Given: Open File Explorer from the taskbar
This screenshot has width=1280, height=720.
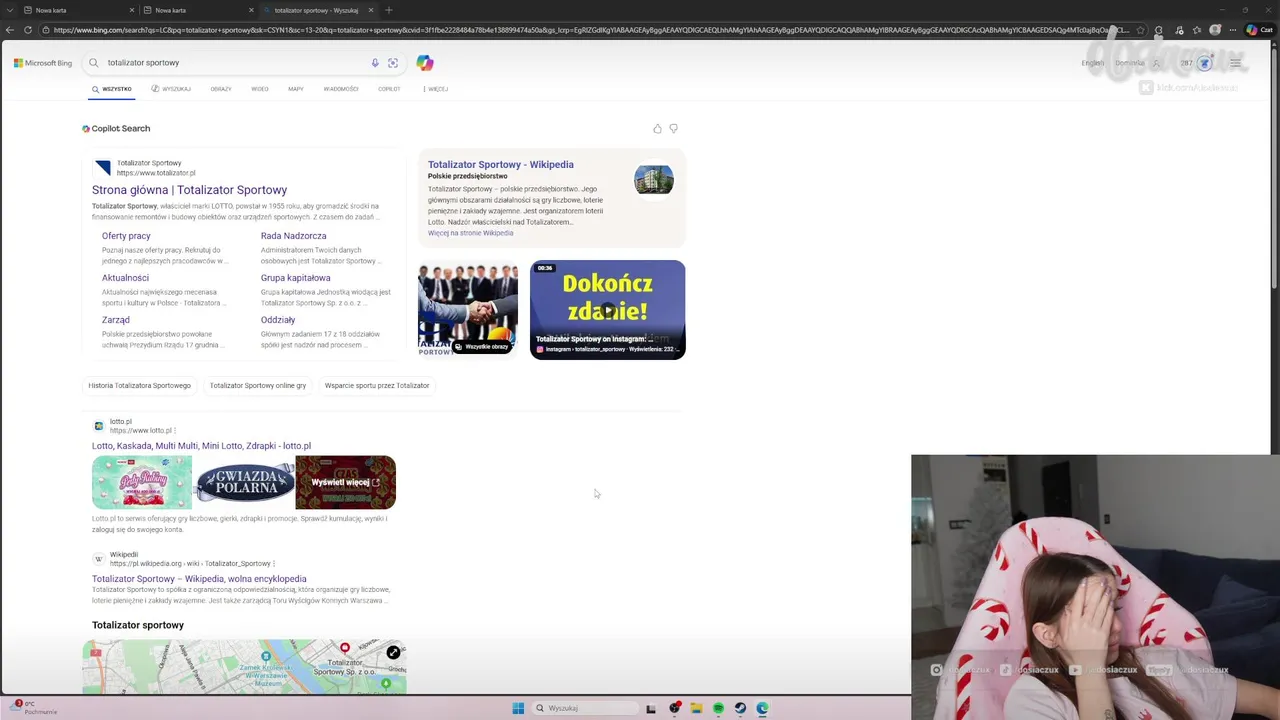Looking at the screenshot, I should [696, 708].
